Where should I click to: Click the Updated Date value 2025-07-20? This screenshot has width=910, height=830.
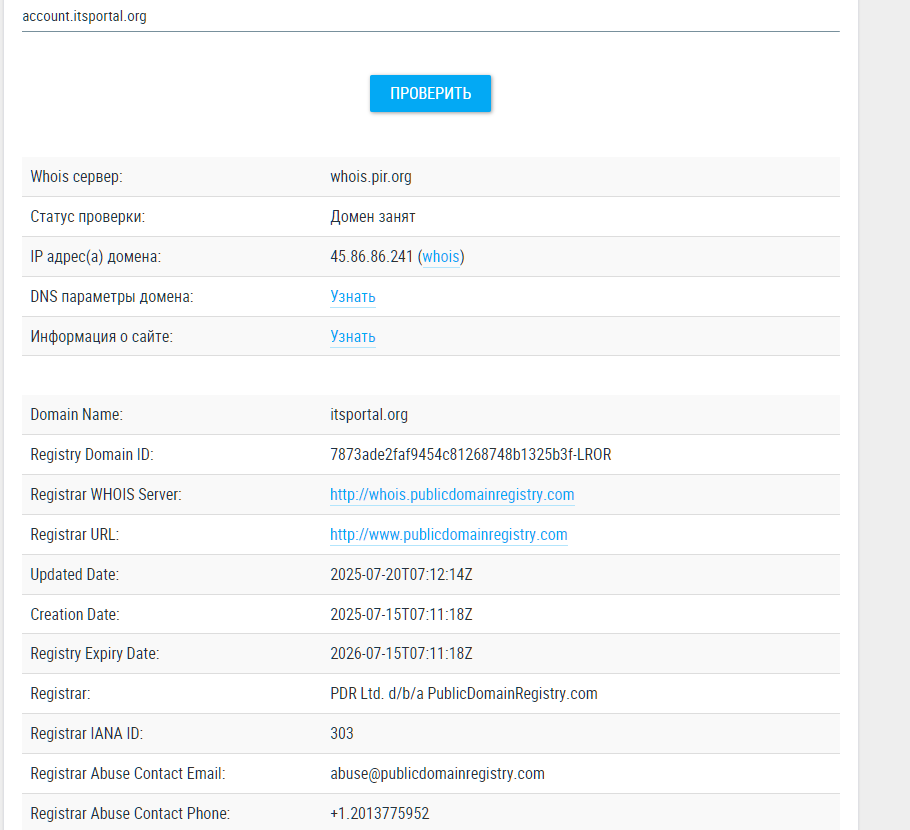401,575
